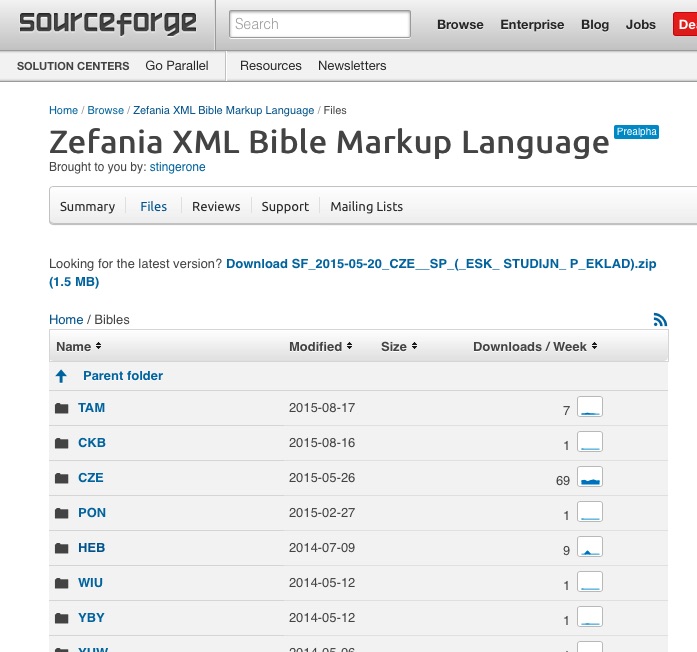
Task: Open the TAM folder link
Action: (x=92, y=408)
